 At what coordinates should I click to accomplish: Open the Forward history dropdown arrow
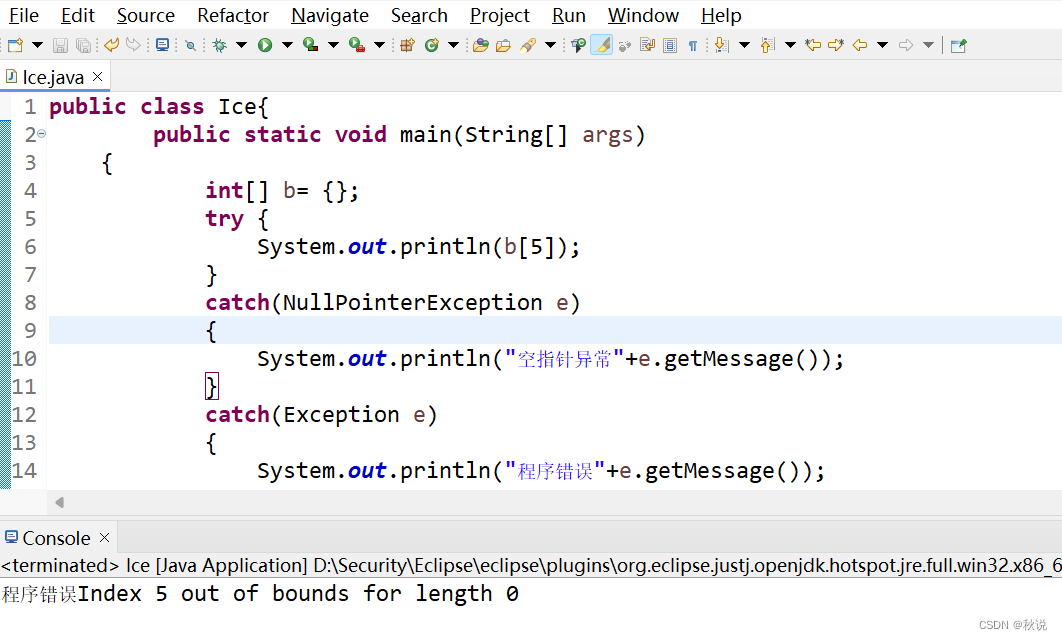[928, 45]
